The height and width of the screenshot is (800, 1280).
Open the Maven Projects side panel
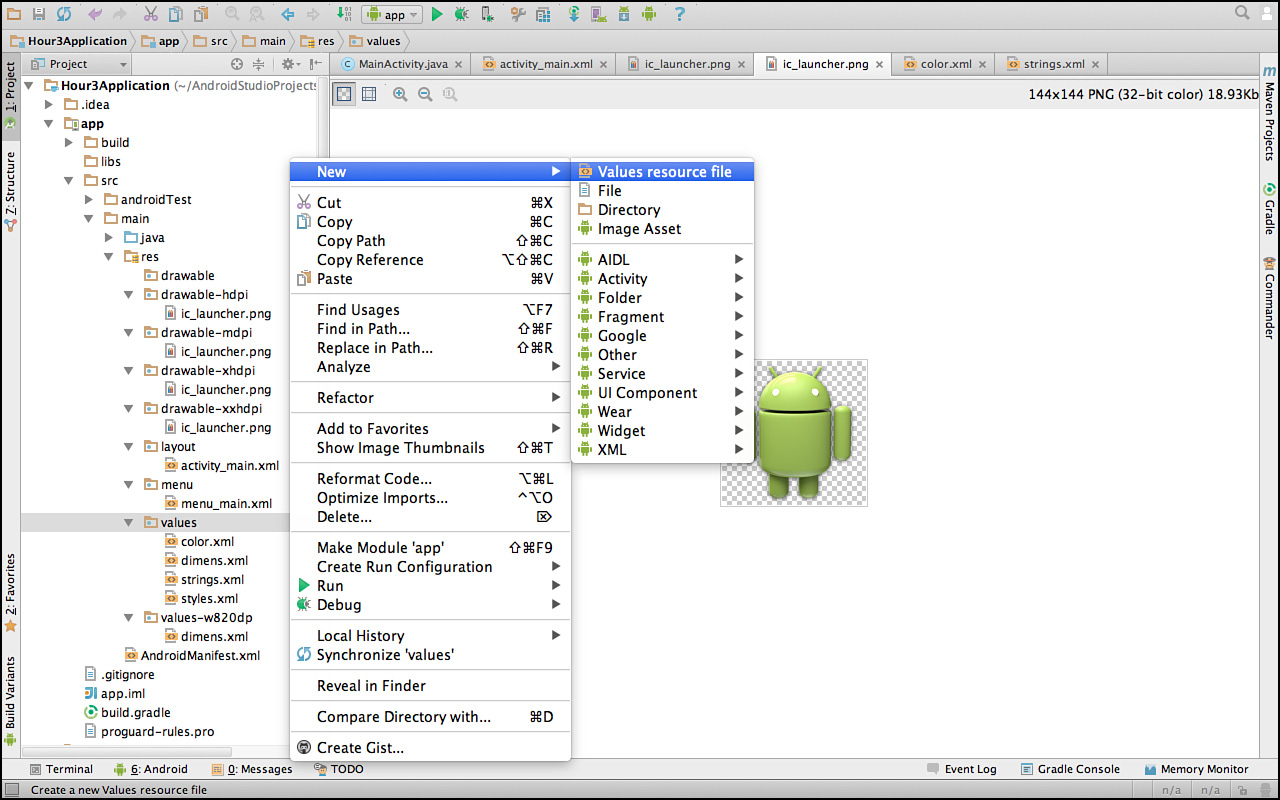pos(1269,115)
